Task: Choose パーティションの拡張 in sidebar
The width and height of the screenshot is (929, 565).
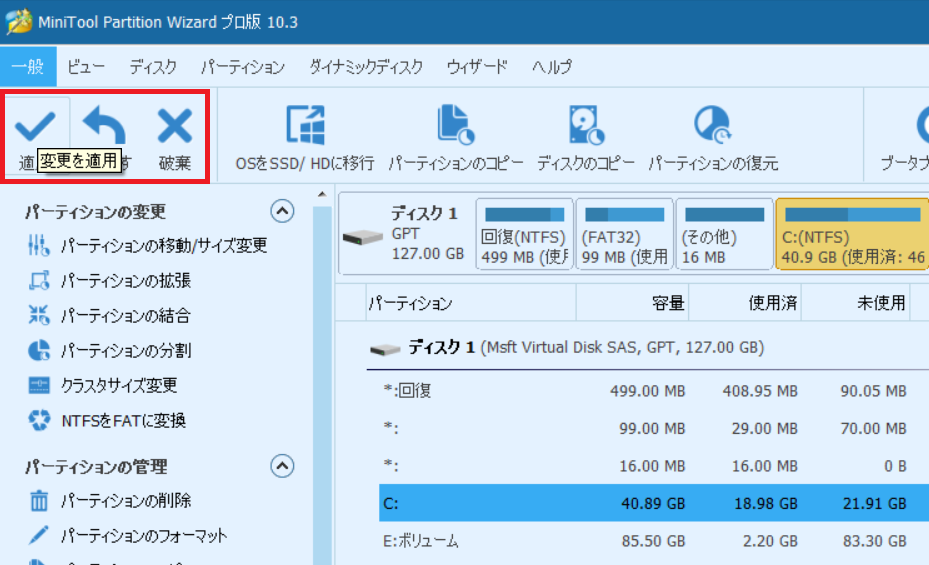Action: point(109,280)
